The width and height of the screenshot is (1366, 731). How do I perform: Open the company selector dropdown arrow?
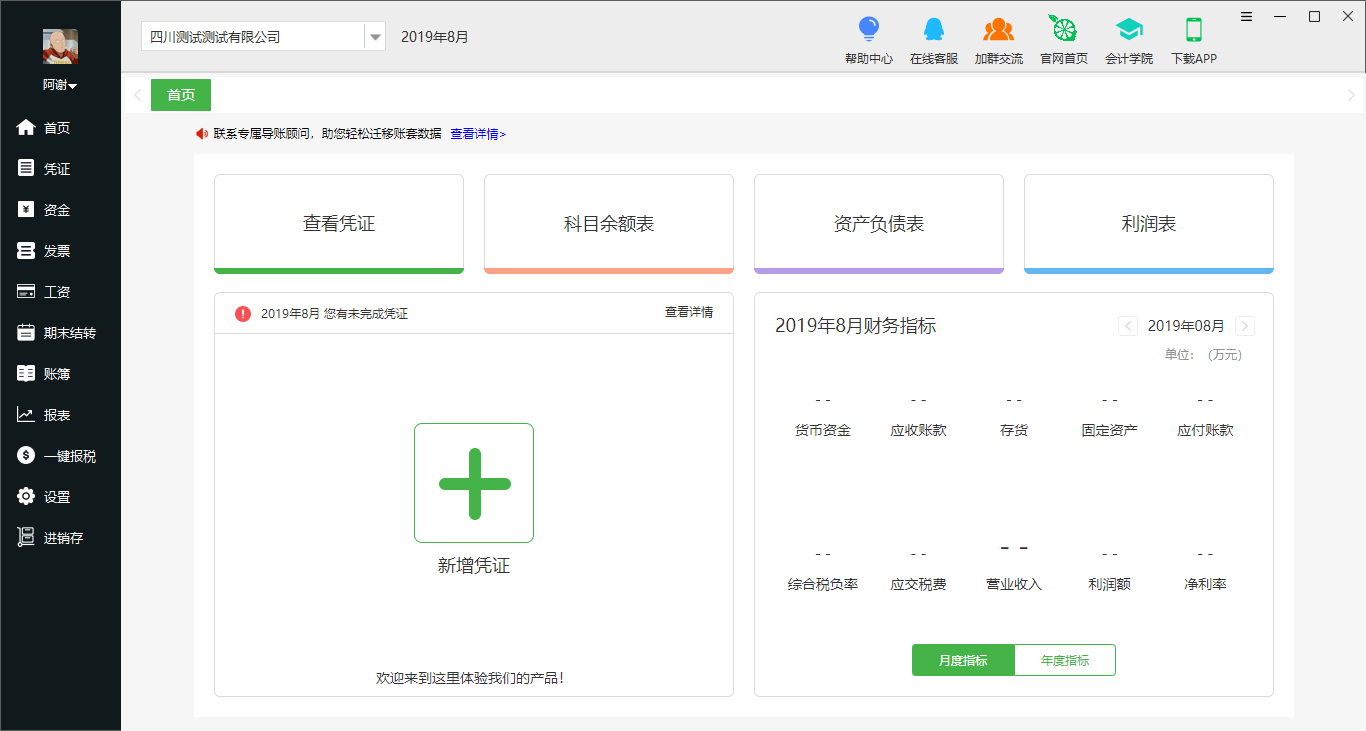(x=375, y=37)
